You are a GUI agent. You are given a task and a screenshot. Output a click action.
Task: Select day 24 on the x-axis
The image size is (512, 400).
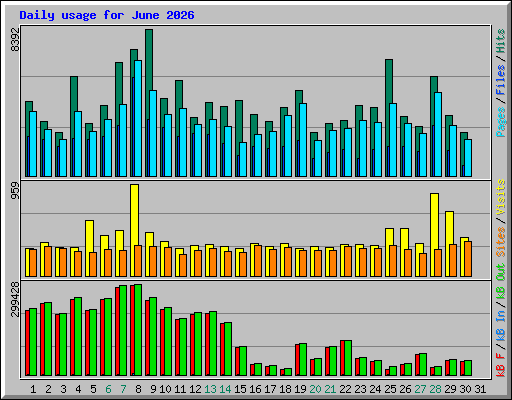[x=375, y=389]
